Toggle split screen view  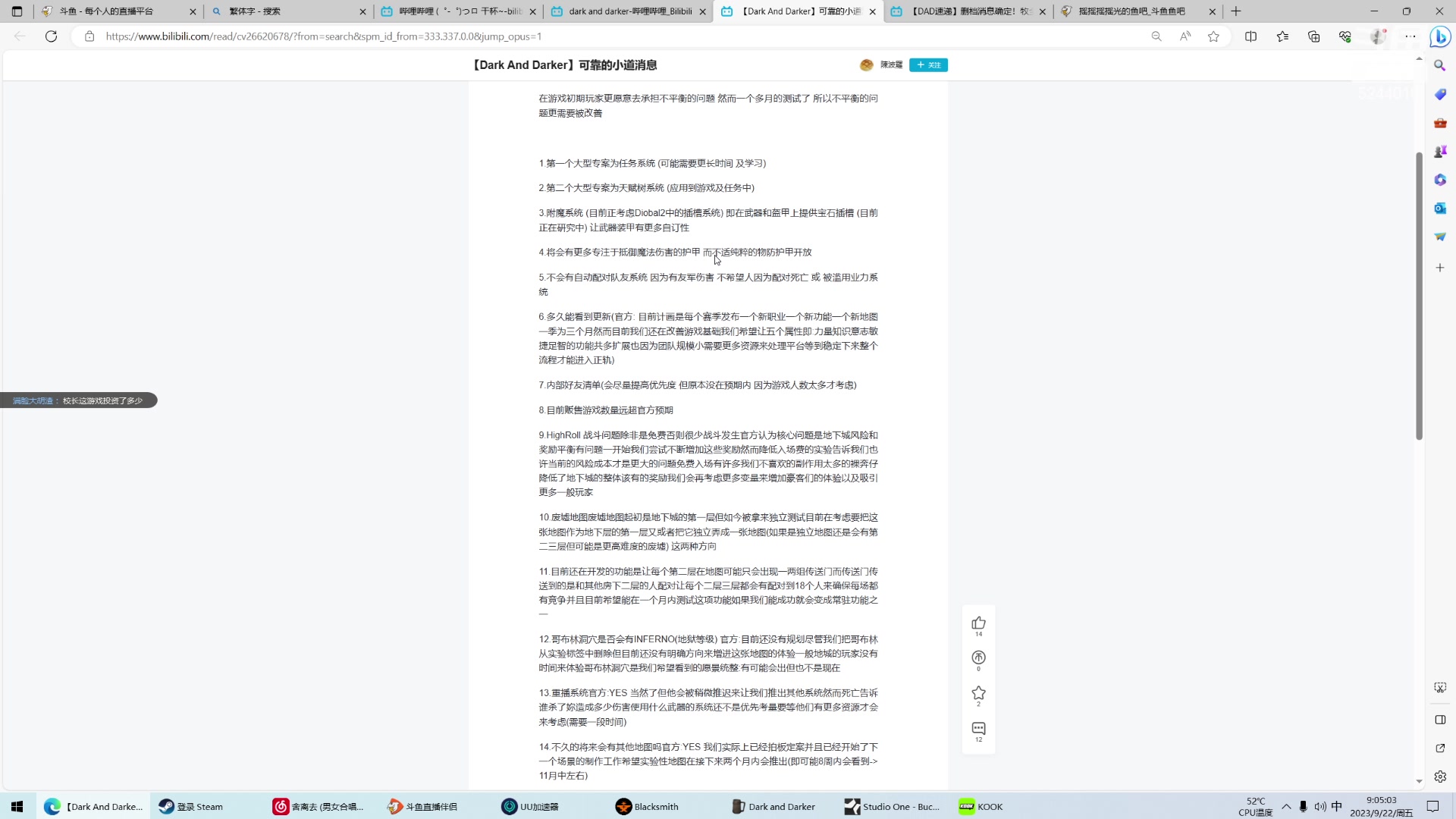(x=1251, y=36)
